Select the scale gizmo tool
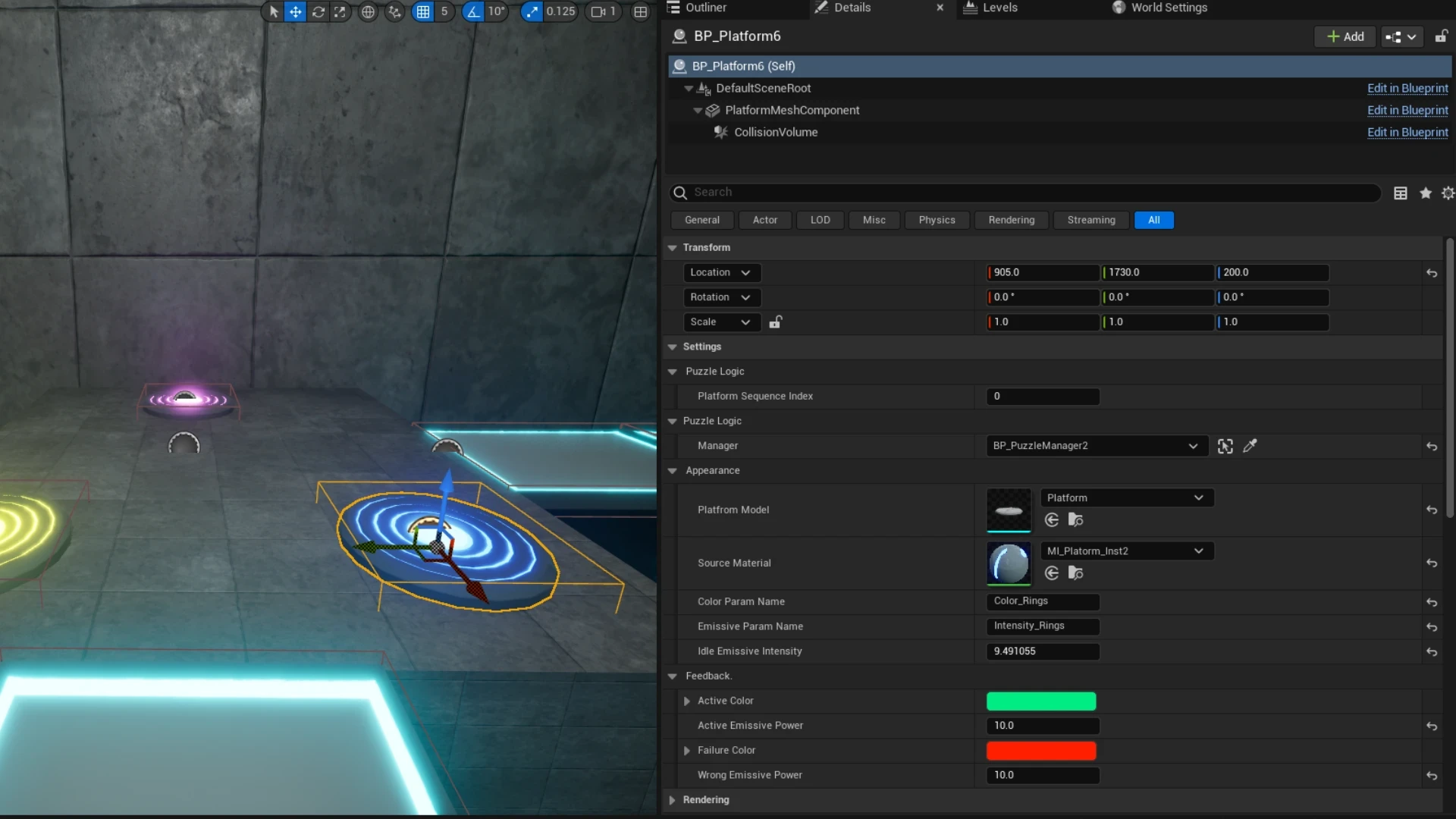The width and height of the screenshot is (1456, 819). [340, 11]
